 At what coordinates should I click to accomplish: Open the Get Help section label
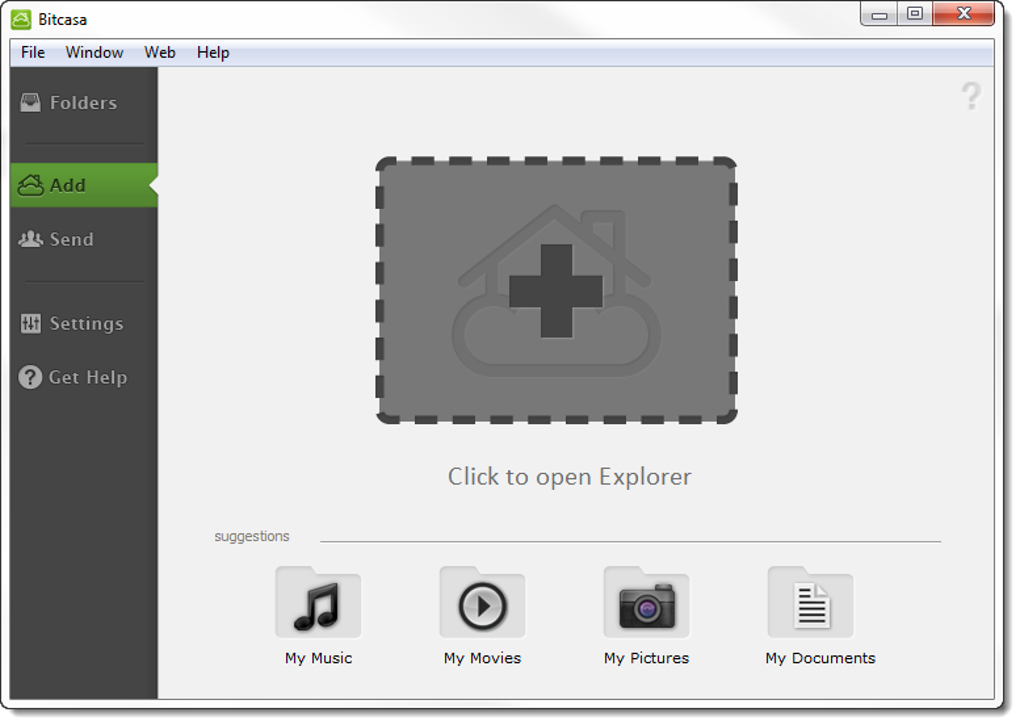88,377
